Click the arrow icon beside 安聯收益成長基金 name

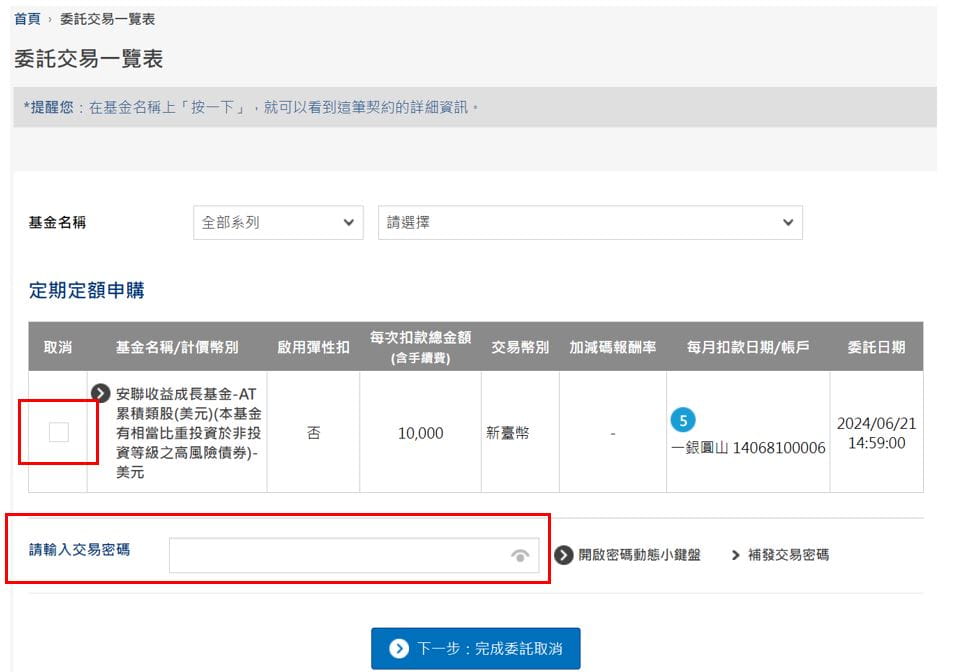[x=100, y=393]
